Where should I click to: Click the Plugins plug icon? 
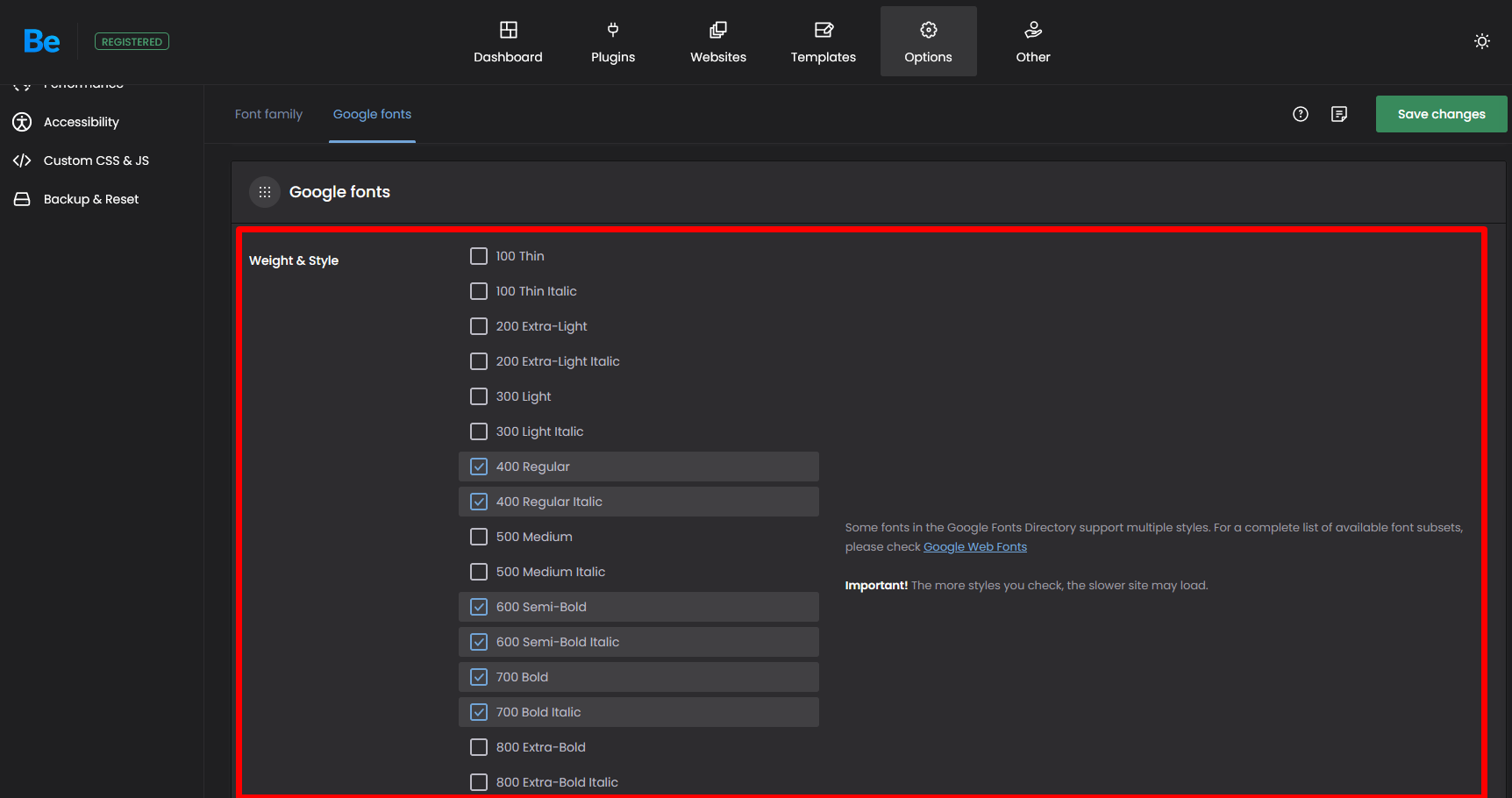point(613,30)
